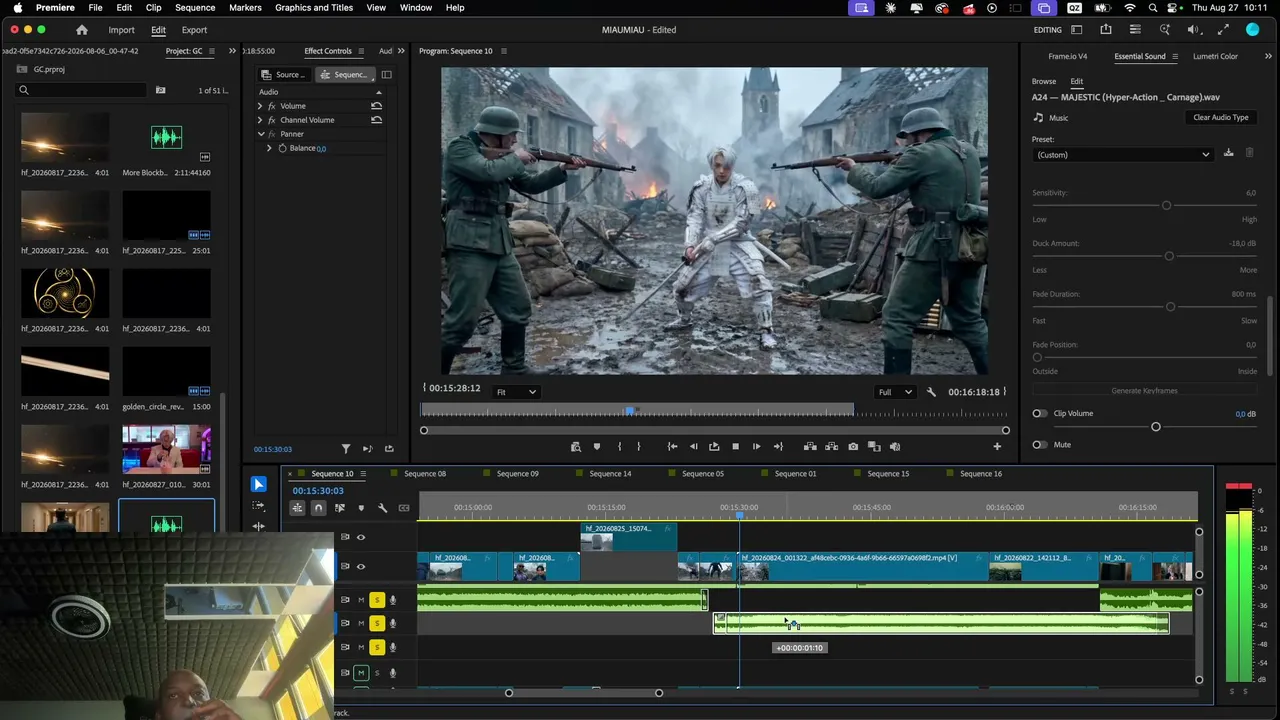Expand the Volume effect properties
This screenshot has width=1280, height=720.
point(260,106)
